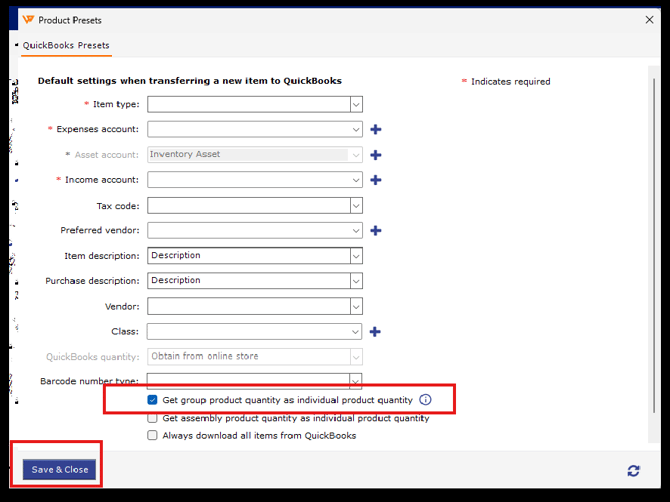
Task: Add a new Expenses account with plus icon
Action: point(376,129)
